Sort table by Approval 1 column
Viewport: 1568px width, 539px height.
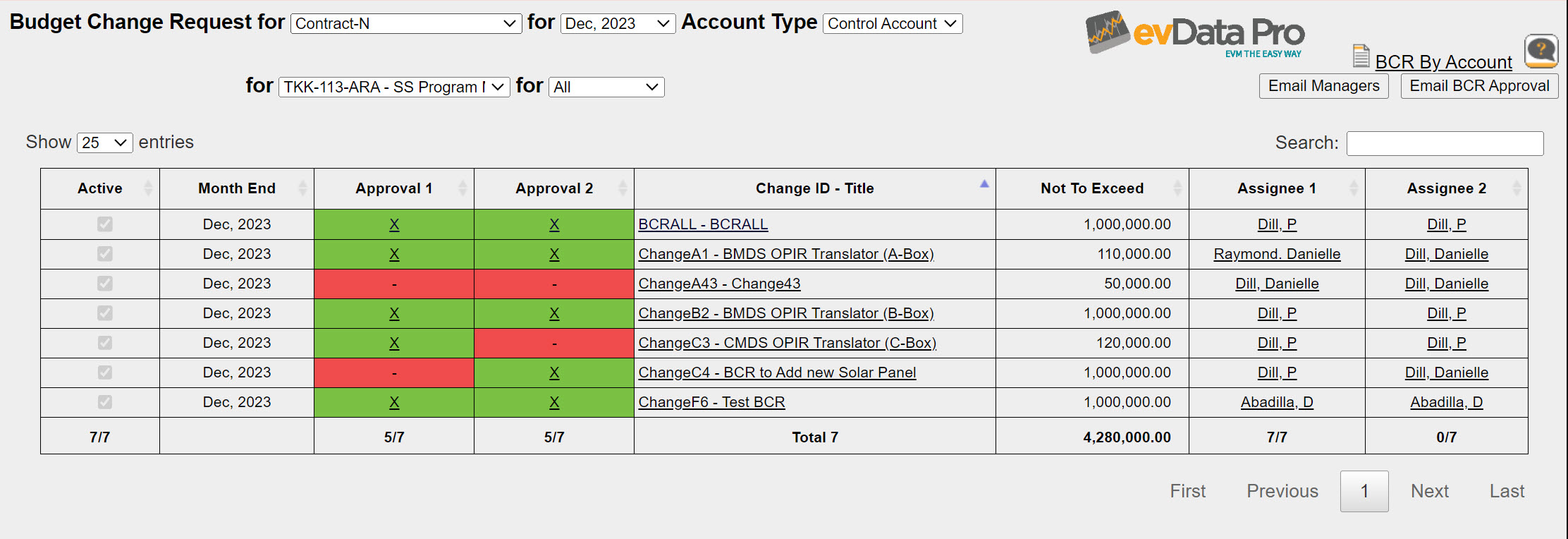pyautogui.click(x=394, y=188)
